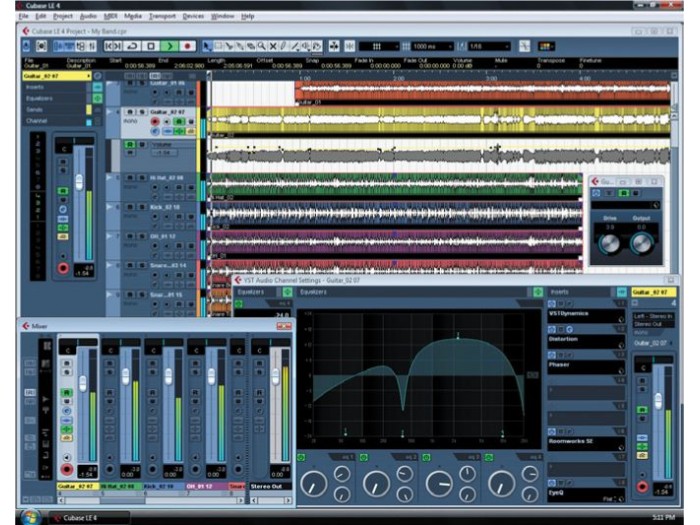
Task: Open the Phaser insert slot
Action: [586, 367]
